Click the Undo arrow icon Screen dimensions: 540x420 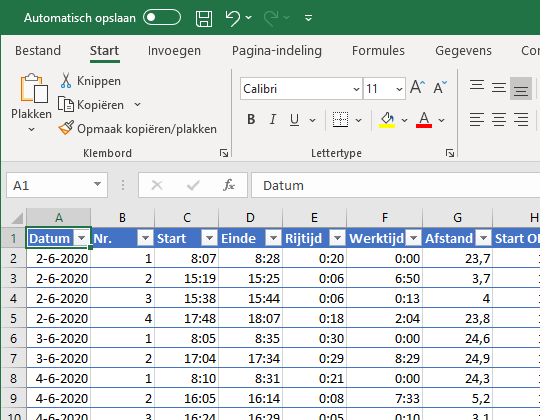coord(232,18)
